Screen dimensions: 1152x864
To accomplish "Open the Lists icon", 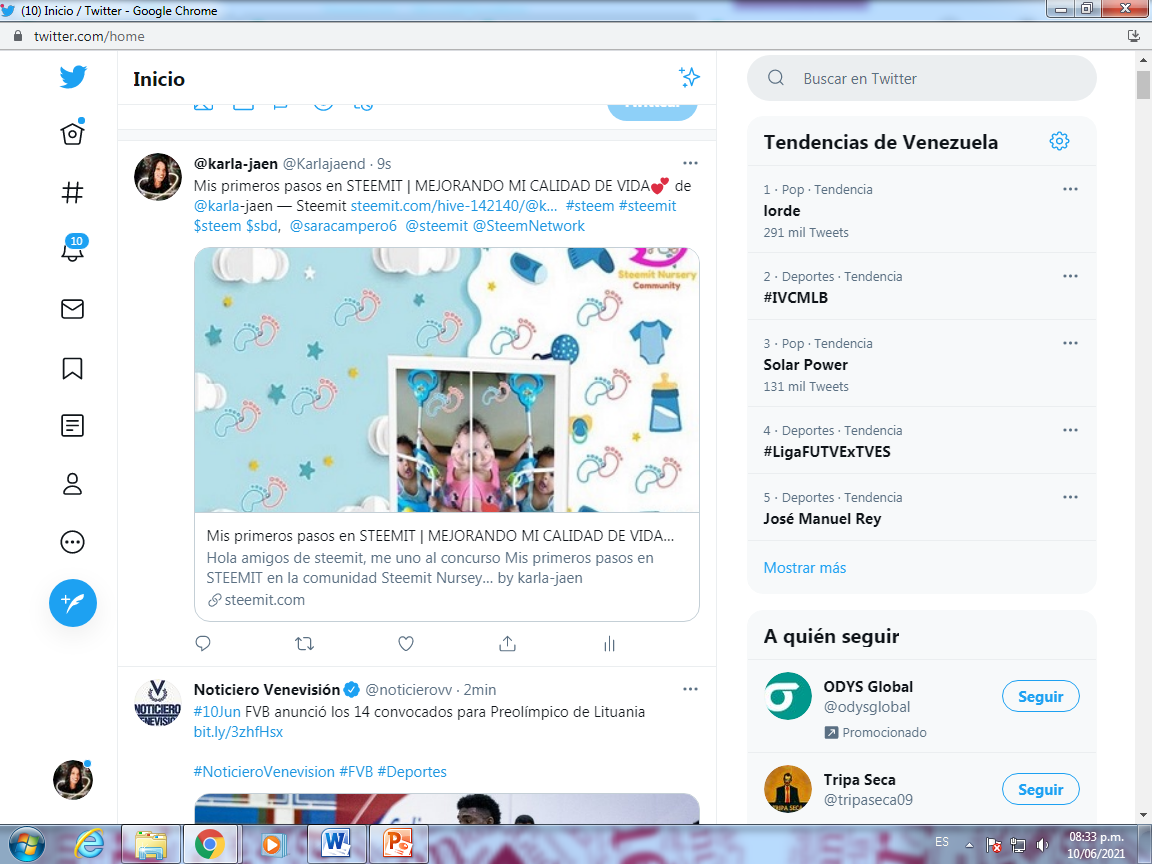I will coord(72,425).
